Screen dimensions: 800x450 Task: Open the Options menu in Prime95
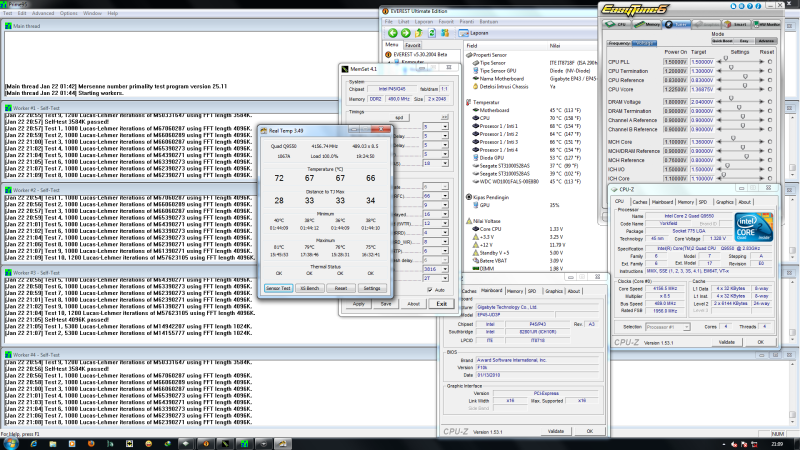(x=68, y=13)
